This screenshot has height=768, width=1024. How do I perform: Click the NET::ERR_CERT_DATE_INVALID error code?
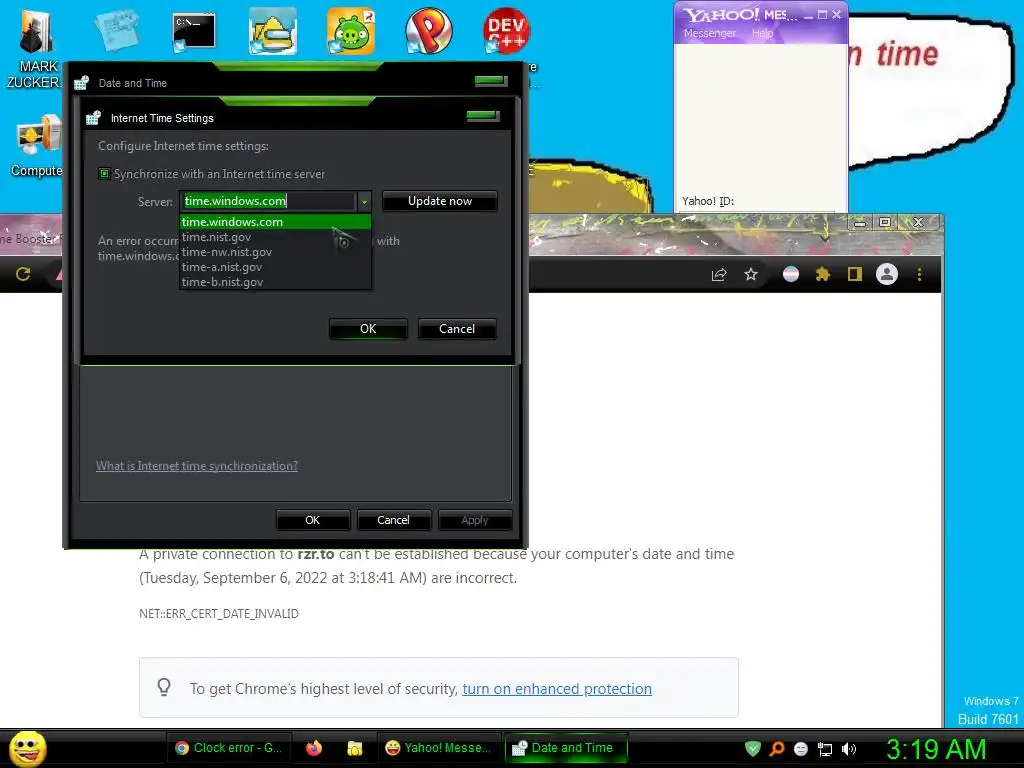tap(219, 614)
